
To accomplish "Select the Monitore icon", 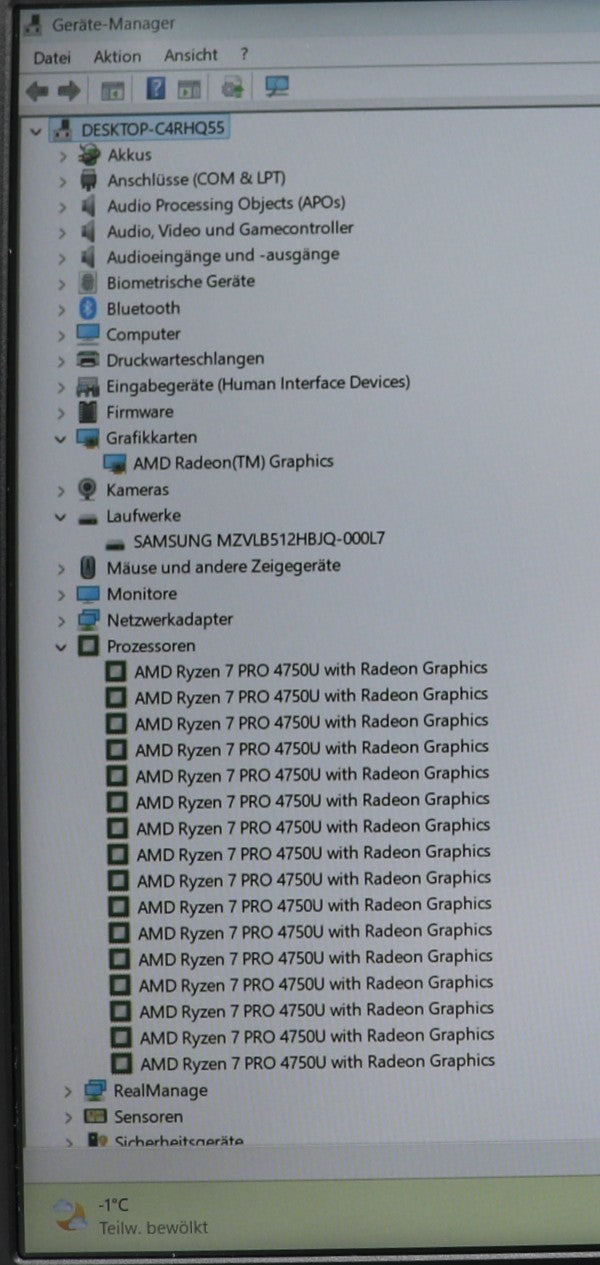I will tap(88, 593).
